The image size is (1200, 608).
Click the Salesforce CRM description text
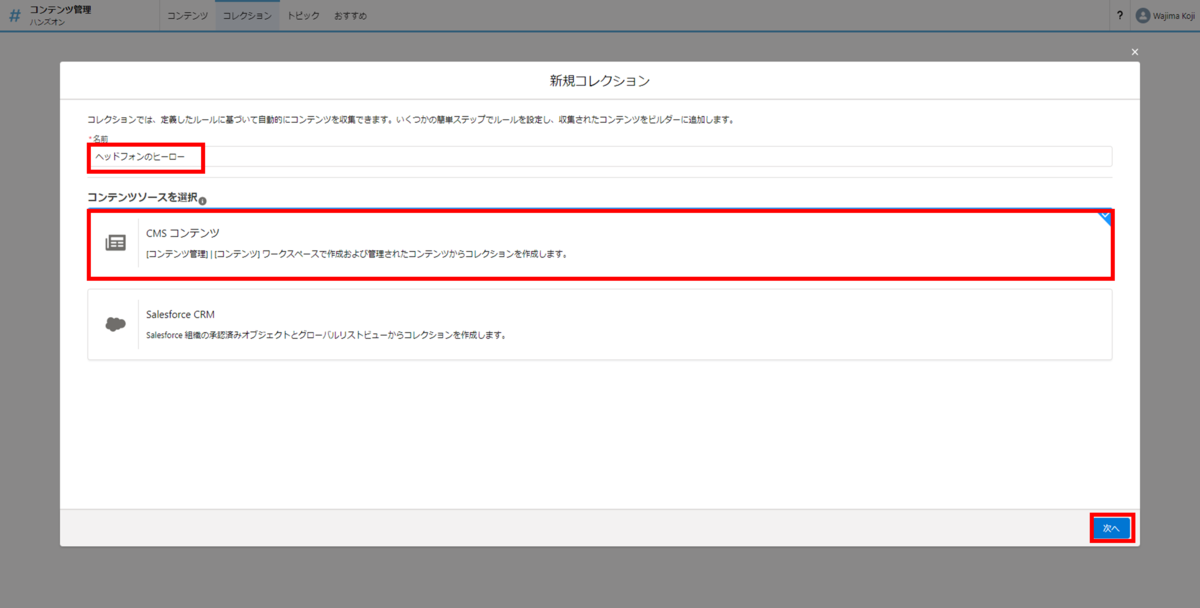pos(326,335)
